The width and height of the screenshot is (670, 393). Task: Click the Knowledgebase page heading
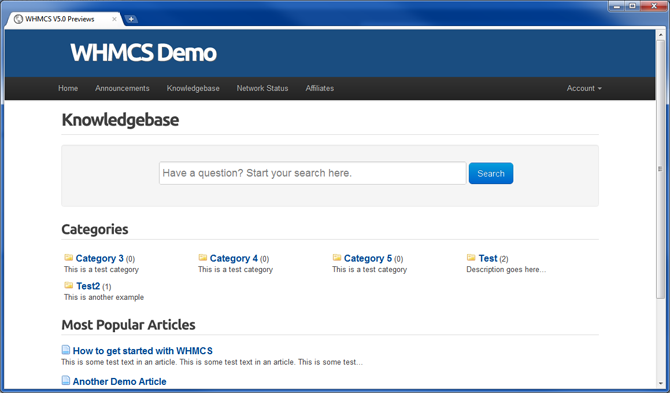point(120,120)
